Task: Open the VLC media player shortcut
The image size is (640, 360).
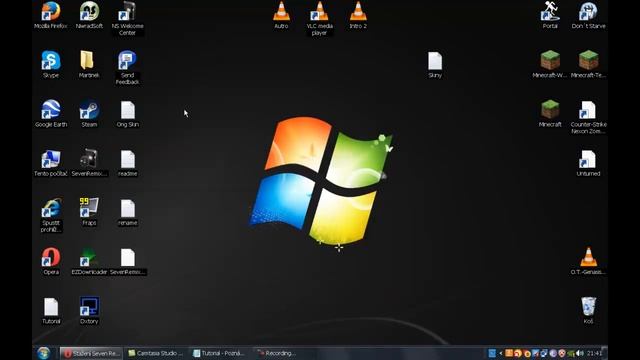Action: coord(319,18)
